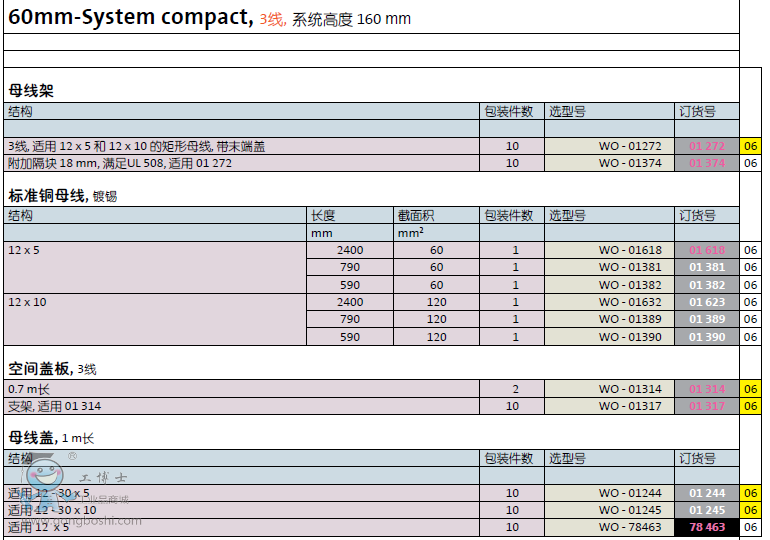
Task: Click white order number 01 623 cell
Action: [x=707, y=302]
